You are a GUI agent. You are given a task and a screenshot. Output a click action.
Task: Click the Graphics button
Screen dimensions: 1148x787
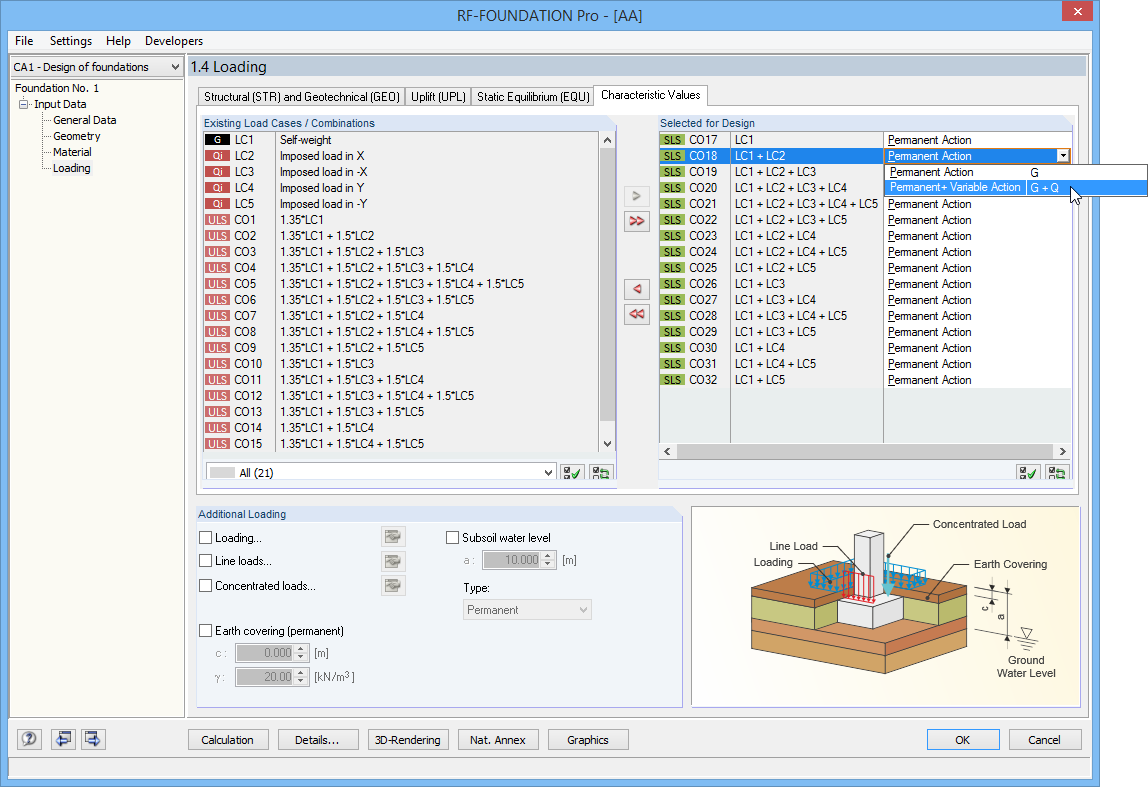(588, 740)
